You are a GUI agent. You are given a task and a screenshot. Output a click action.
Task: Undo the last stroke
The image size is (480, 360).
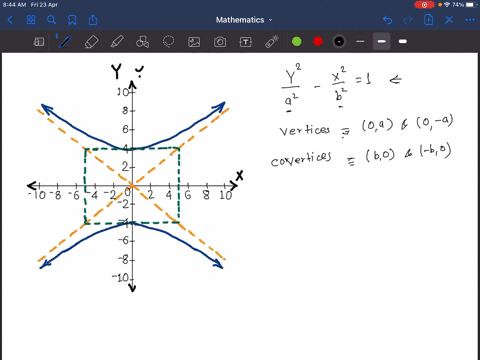click(x=387, y=20)
